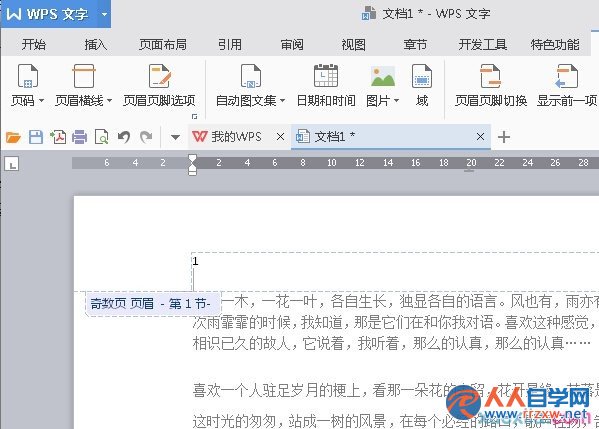Viewport: 599px width, 429px height.
Task: Close the 我的WPS tab
Action: click(280, 136)
